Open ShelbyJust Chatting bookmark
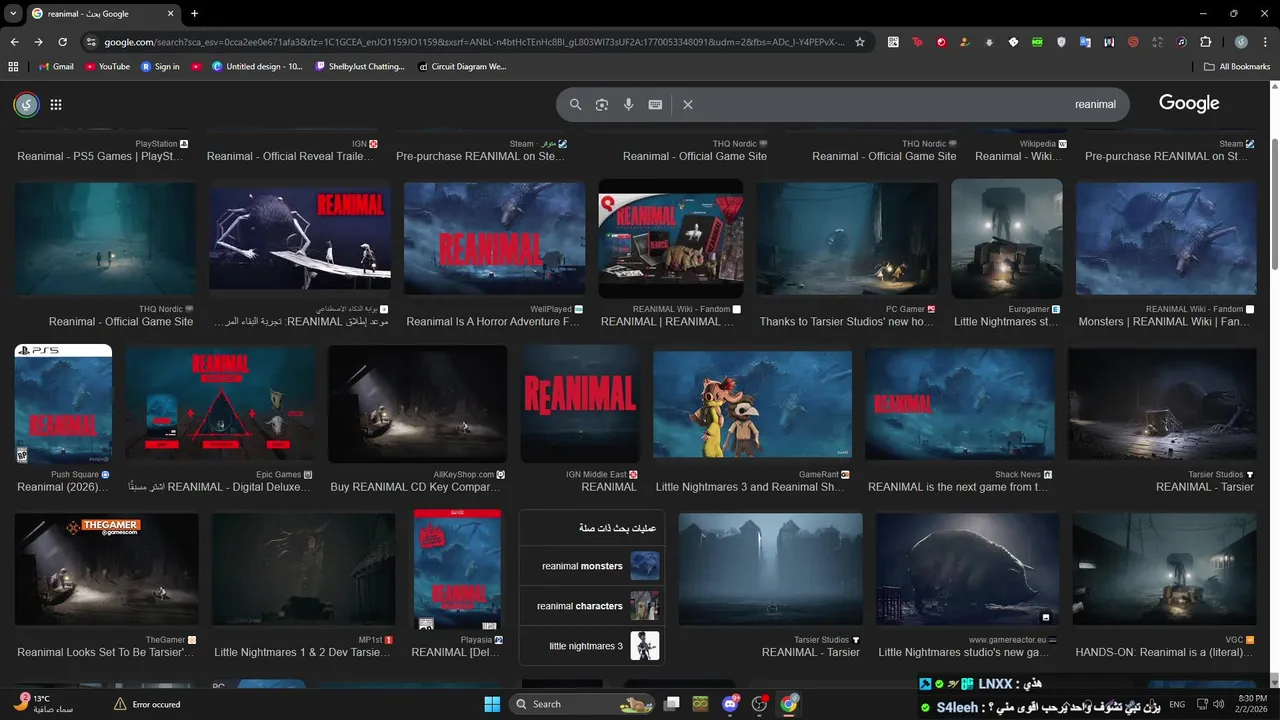Image resolution: width=1280 pixels, height=720 pixels. pos(360,66)
